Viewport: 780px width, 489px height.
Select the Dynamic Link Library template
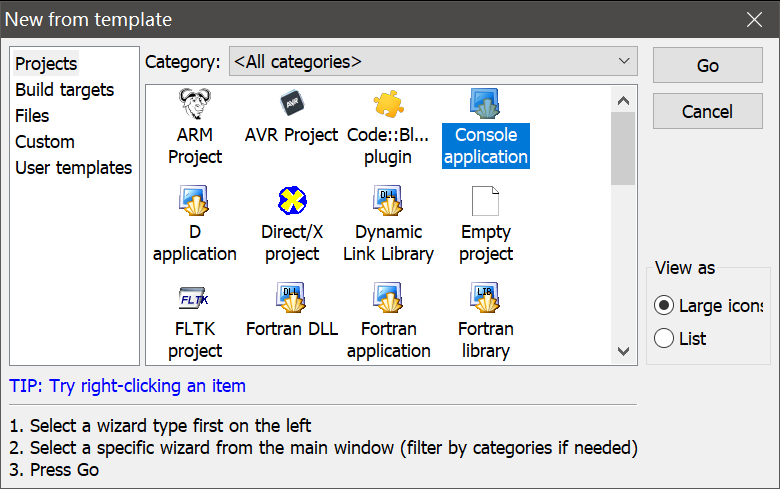388,201
